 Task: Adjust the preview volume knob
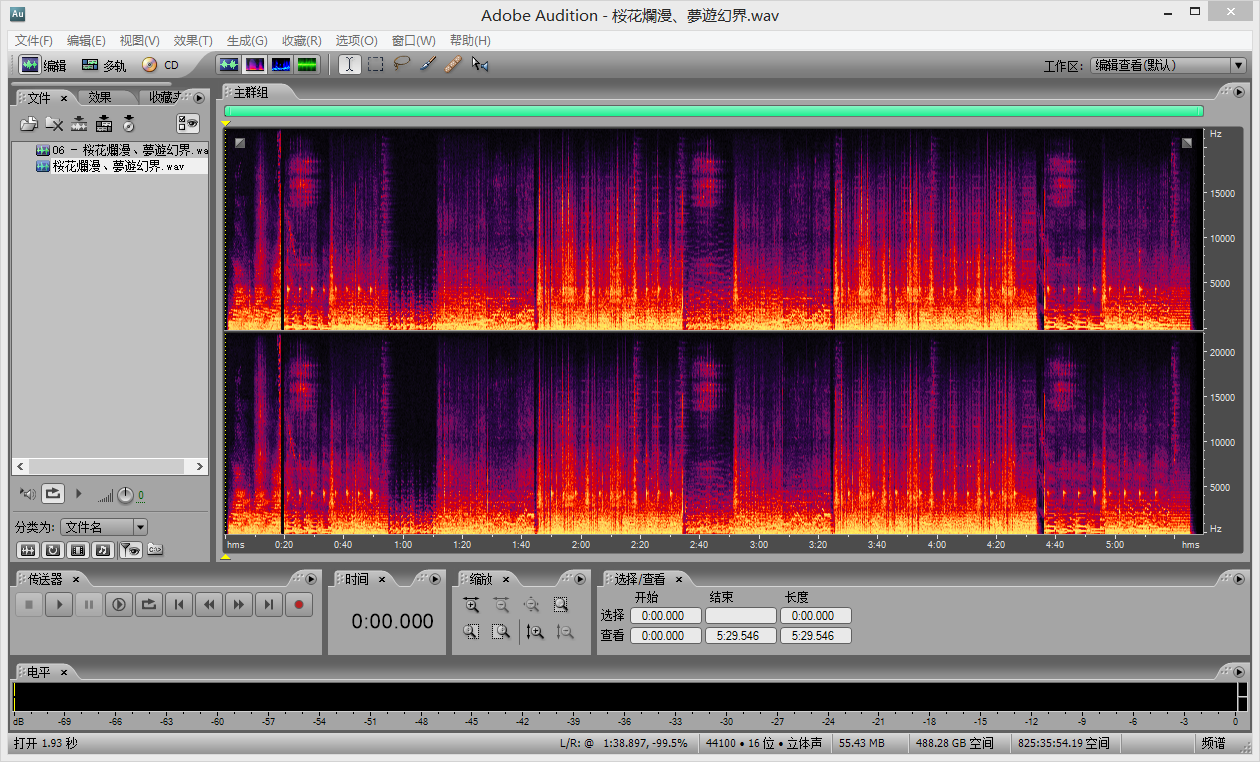[x=125, y=495]
